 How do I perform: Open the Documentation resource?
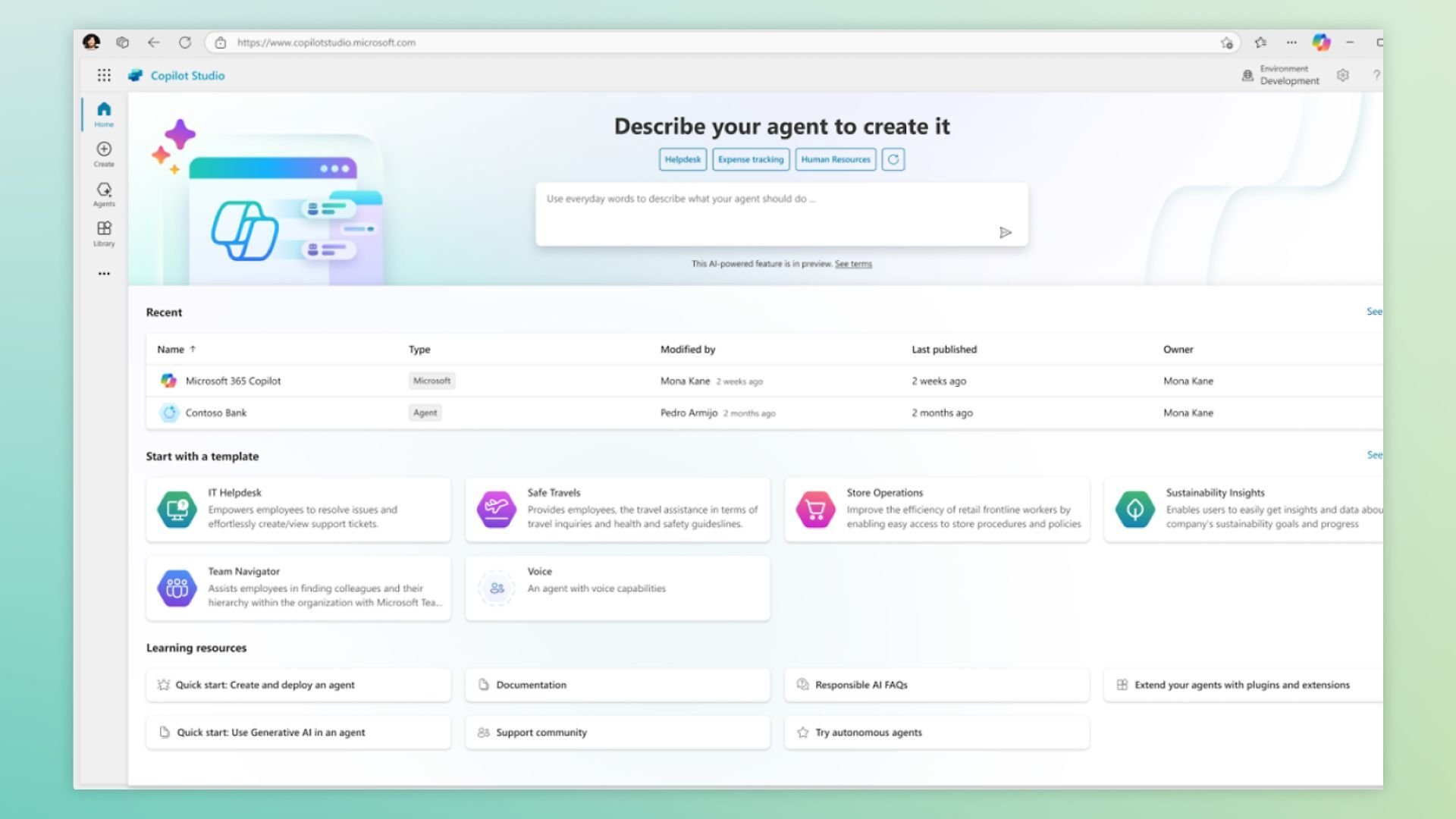[x=618, y=685]
